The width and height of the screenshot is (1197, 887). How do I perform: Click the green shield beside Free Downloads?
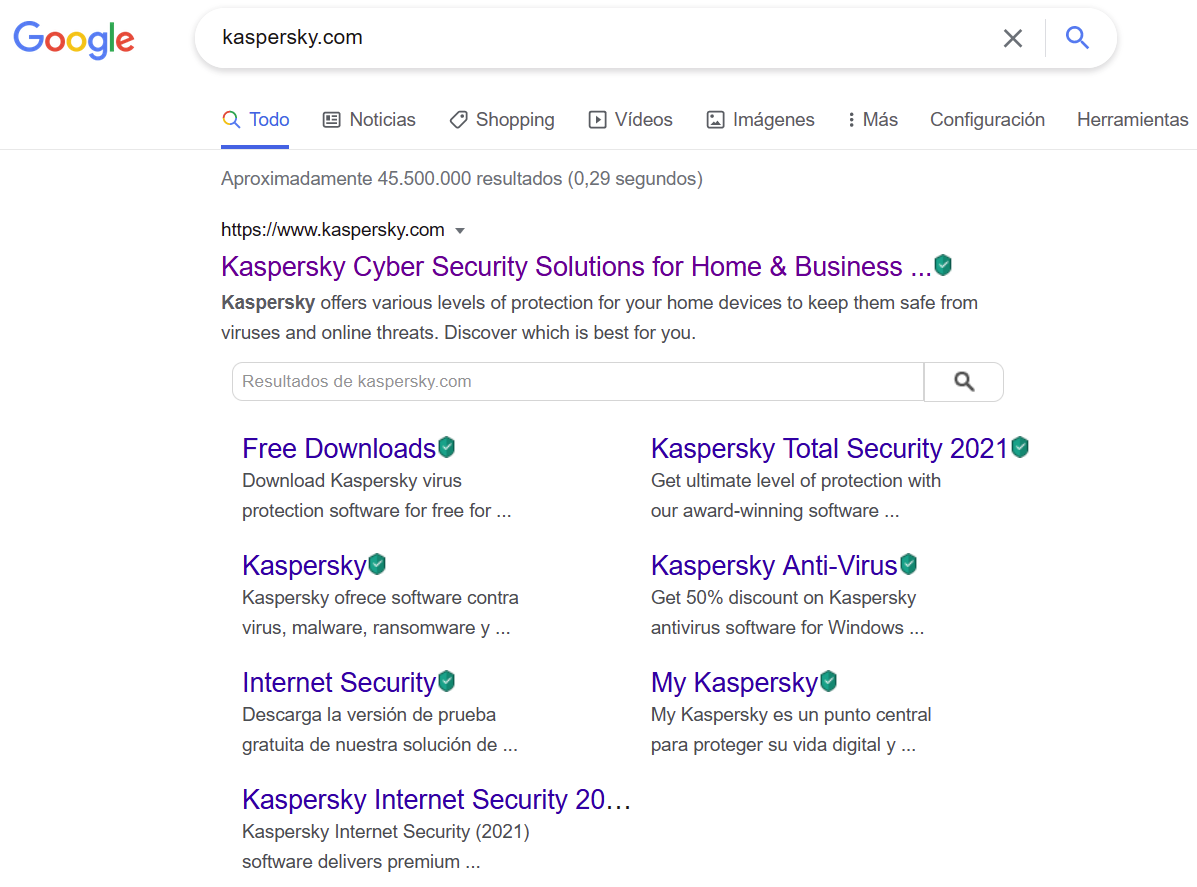447,447
